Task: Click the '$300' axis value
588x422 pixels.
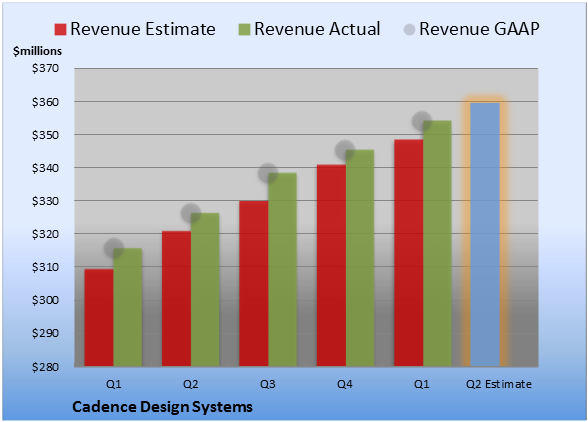Action: pos(45,300)
